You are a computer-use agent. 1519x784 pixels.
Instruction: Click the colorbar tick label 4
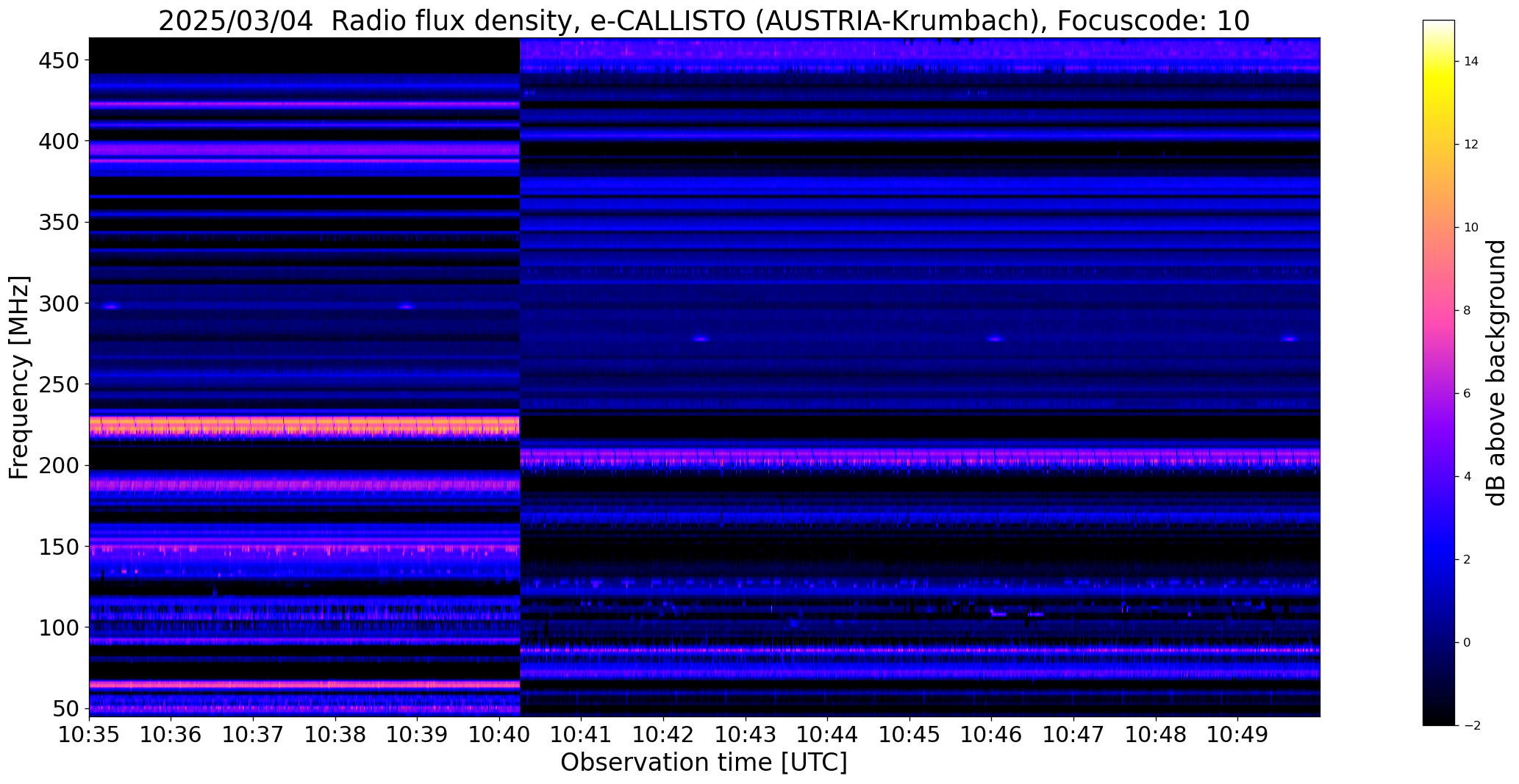coord(1468,477)
